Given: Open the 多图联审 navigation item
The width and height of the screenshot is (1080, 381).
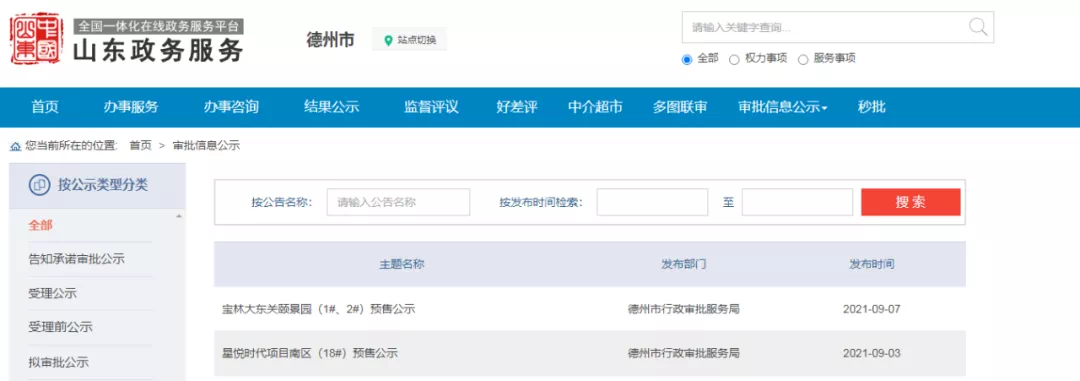Looking at the screenshot, I should pos(680,107).
